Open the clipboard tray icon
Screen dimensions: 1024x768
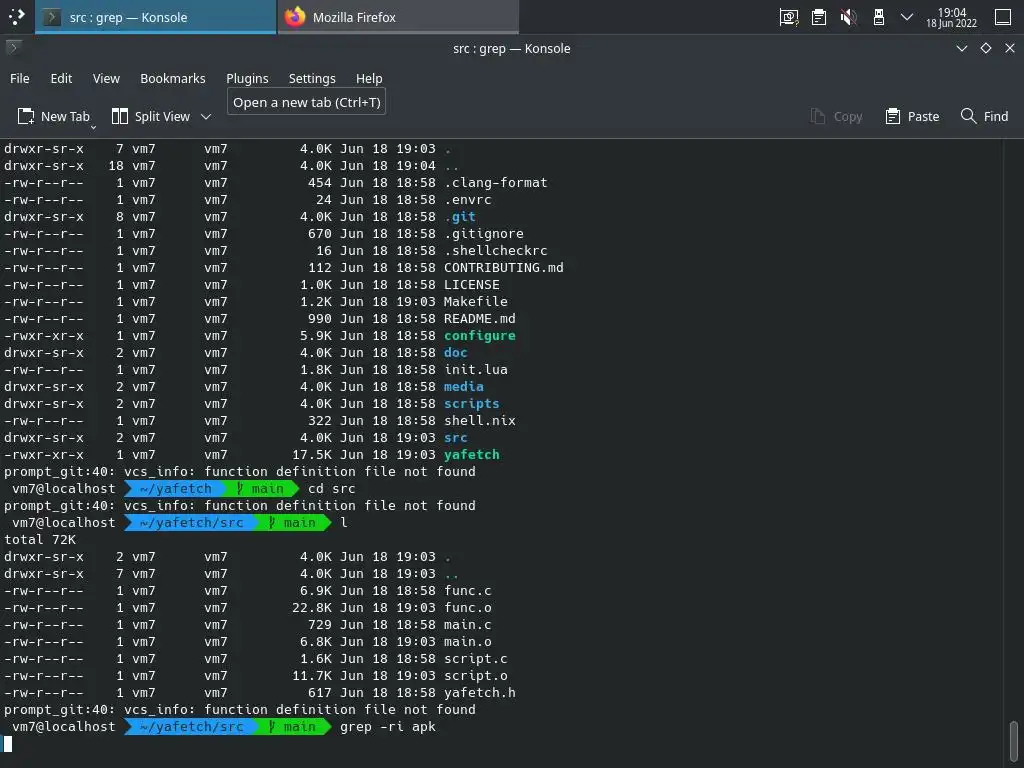[819, 17]
